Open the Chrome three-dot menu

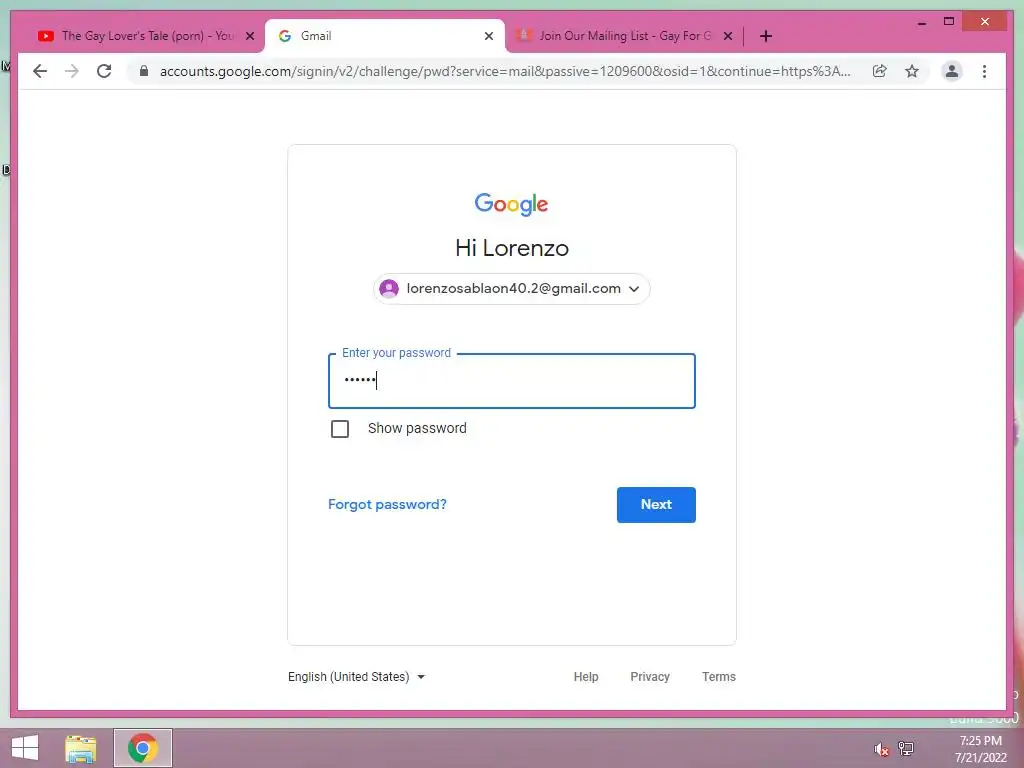984,71
